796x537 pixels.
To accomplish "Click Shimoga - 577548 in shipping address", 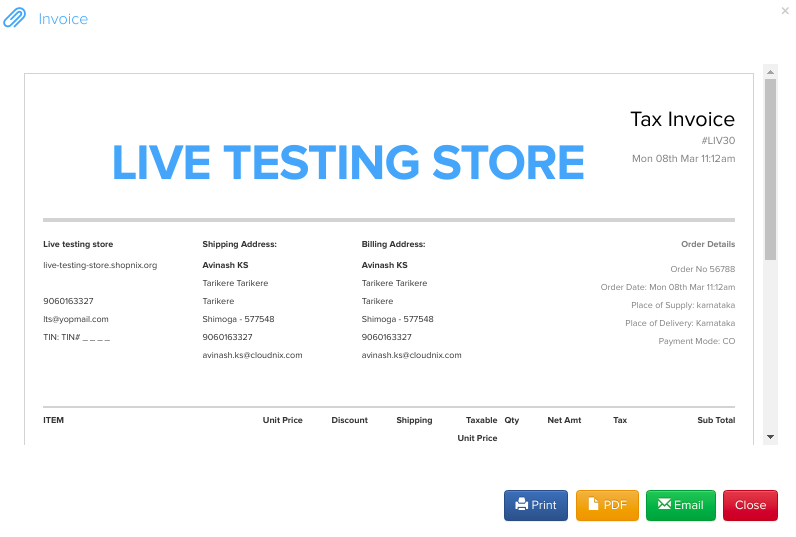I will coord(238,319).
